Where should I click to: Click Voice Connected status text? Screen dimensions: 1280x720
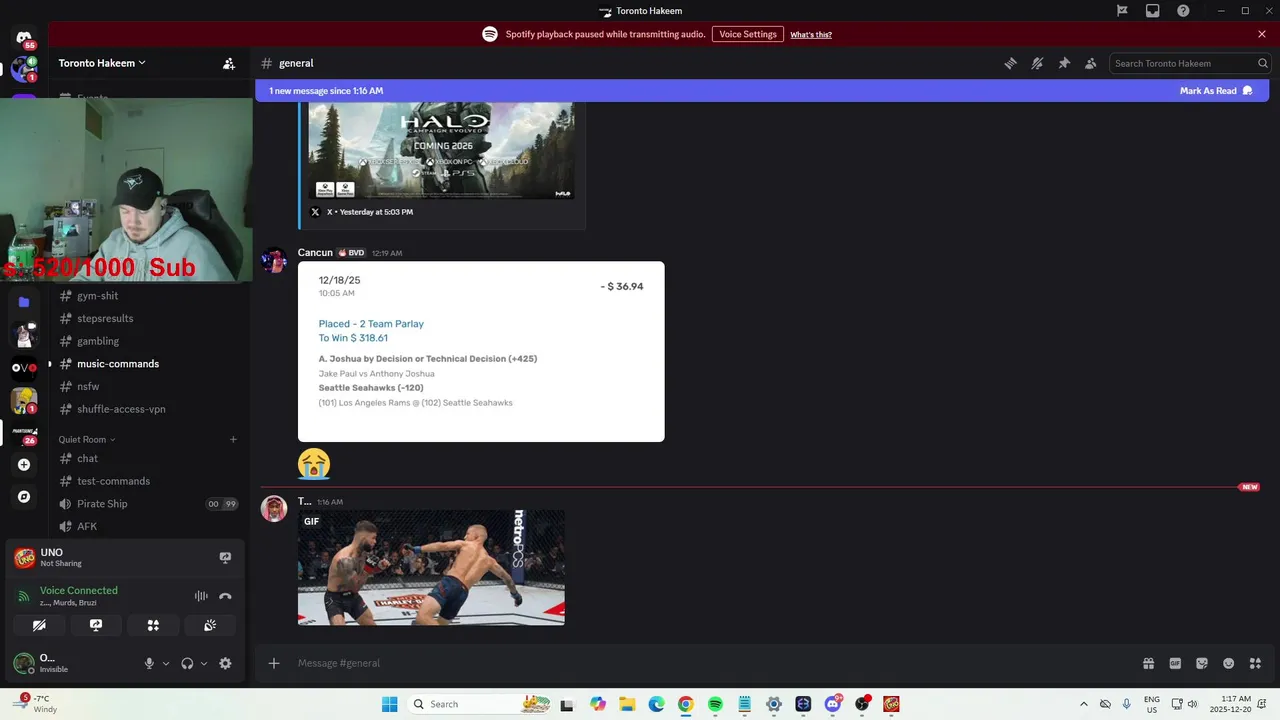(79, 590)
